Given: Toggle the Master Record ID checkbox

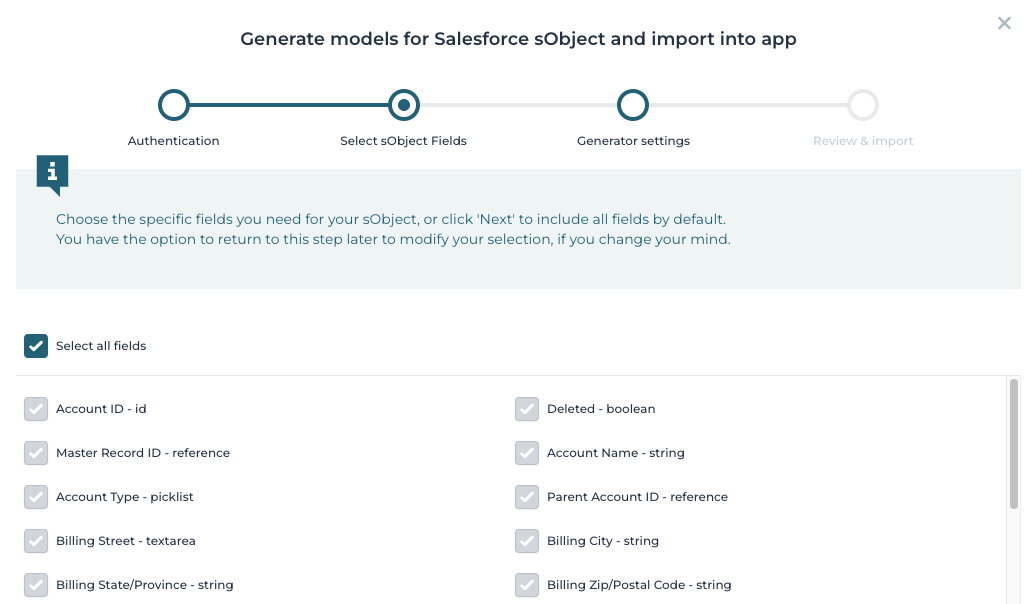Looking at the screenshot, I should [36, 453].
